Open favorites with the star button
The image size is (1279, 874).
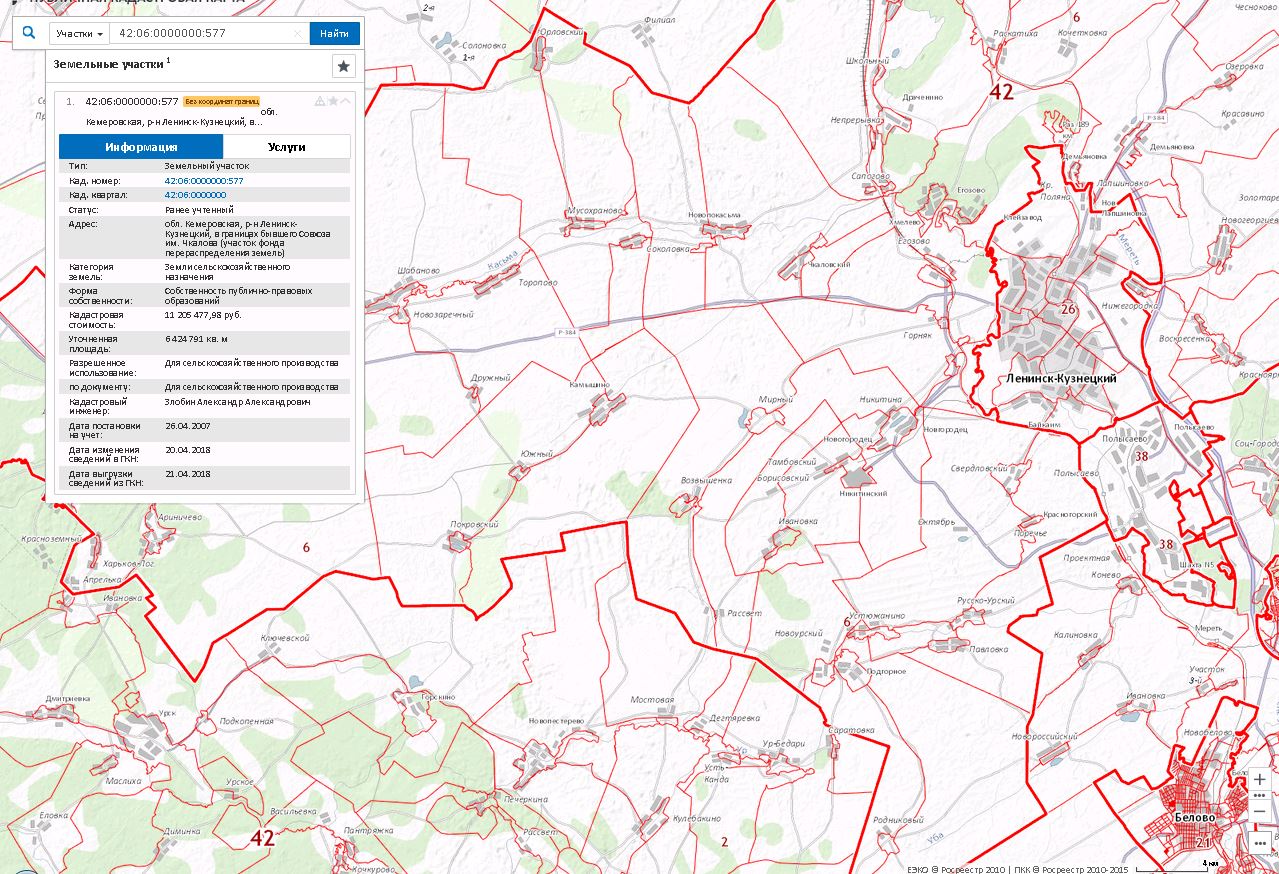(344, 66)
